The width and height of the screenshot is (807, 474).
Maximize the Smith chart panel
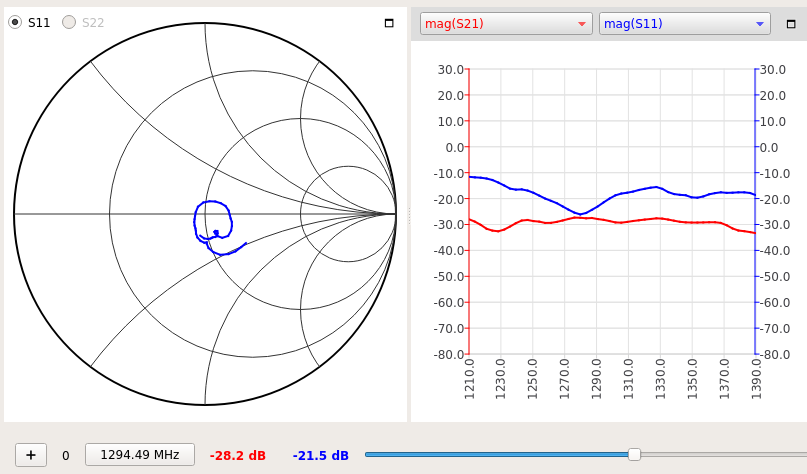389,23
